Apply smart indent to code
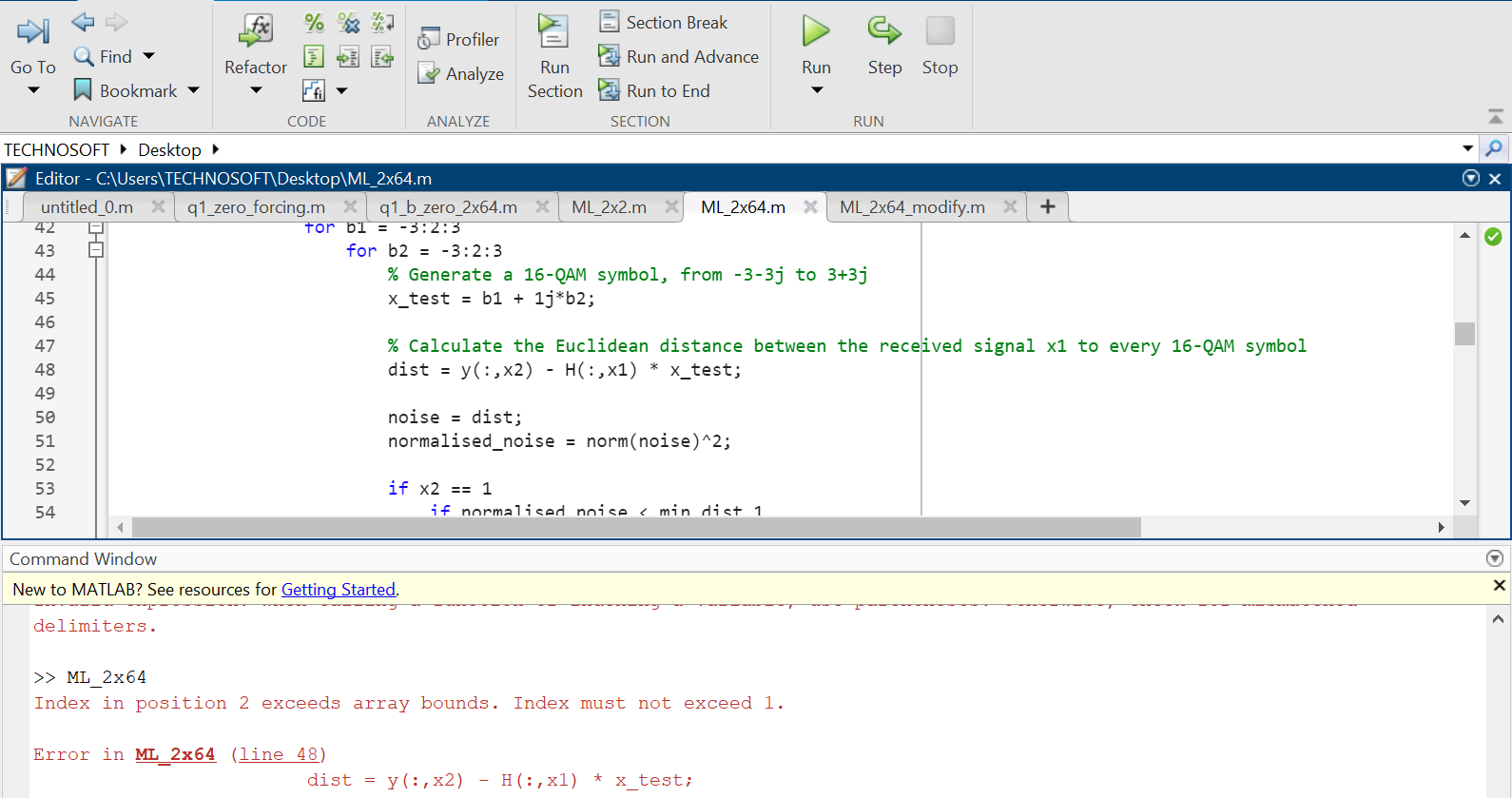1512x798 pixels. [x=314, y=57]
